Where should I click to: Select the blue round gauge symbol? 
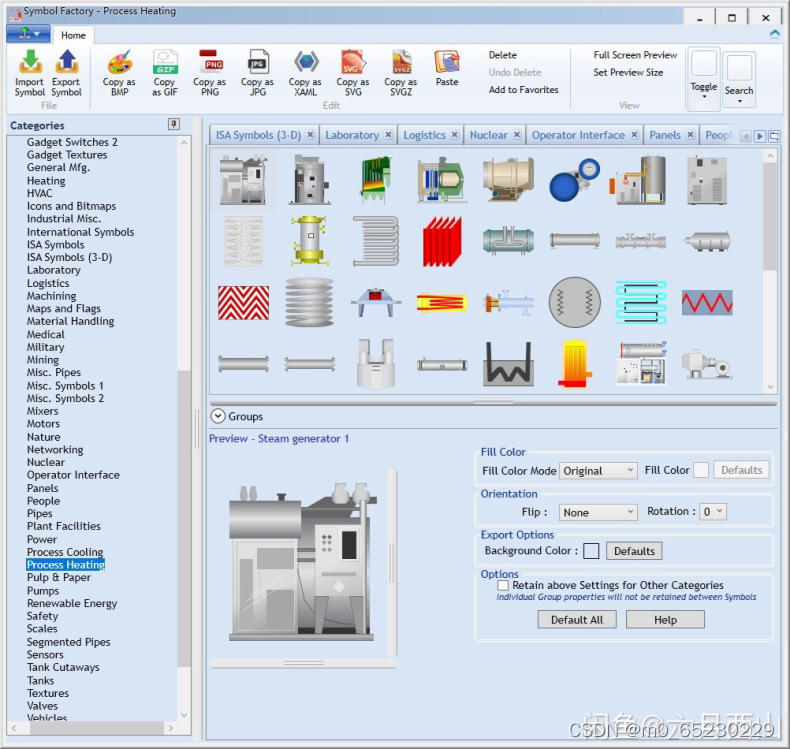pyautogui.click(x=574, y=180)
